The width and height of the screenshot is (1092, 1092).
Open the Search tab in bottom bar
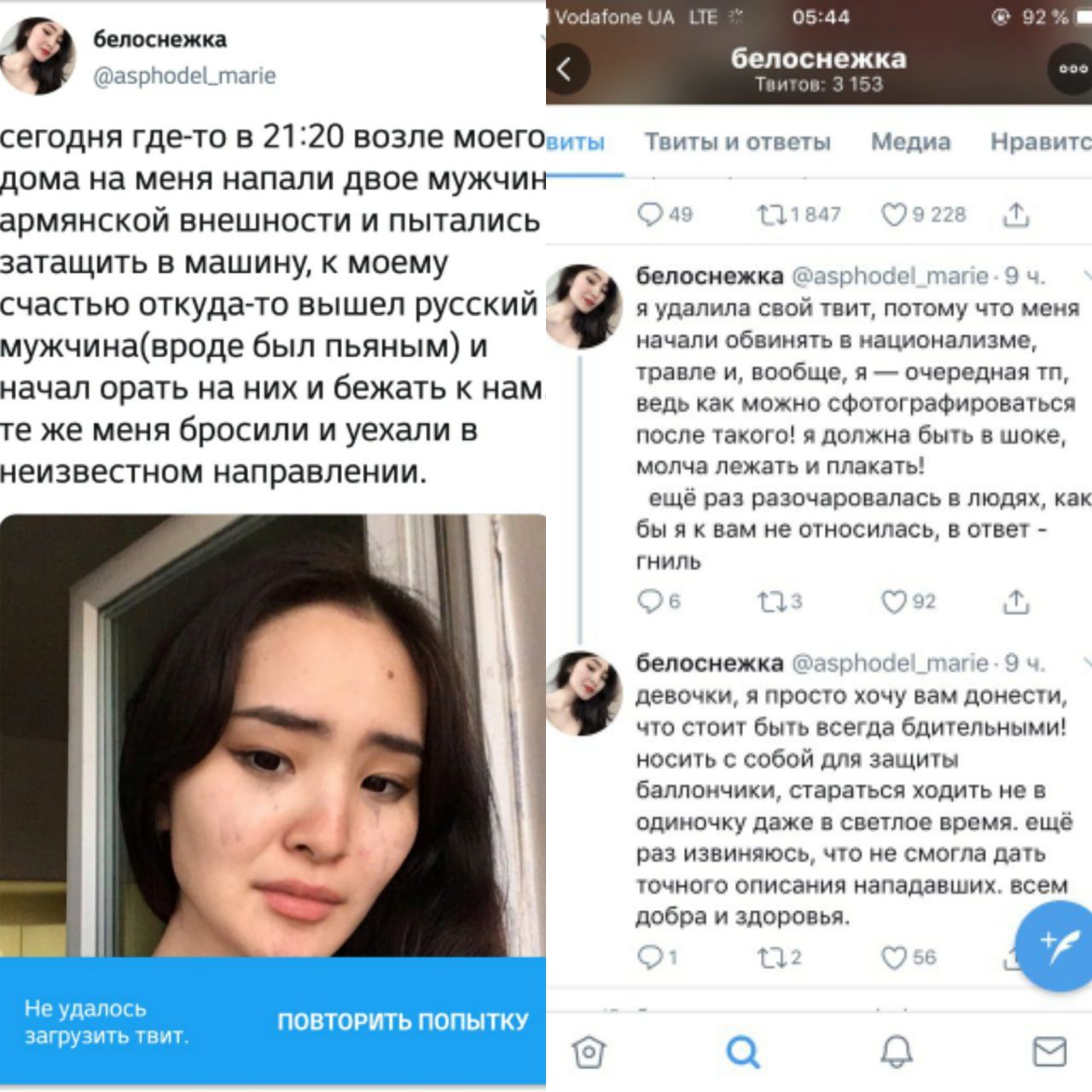click(x=742, y=1051)
